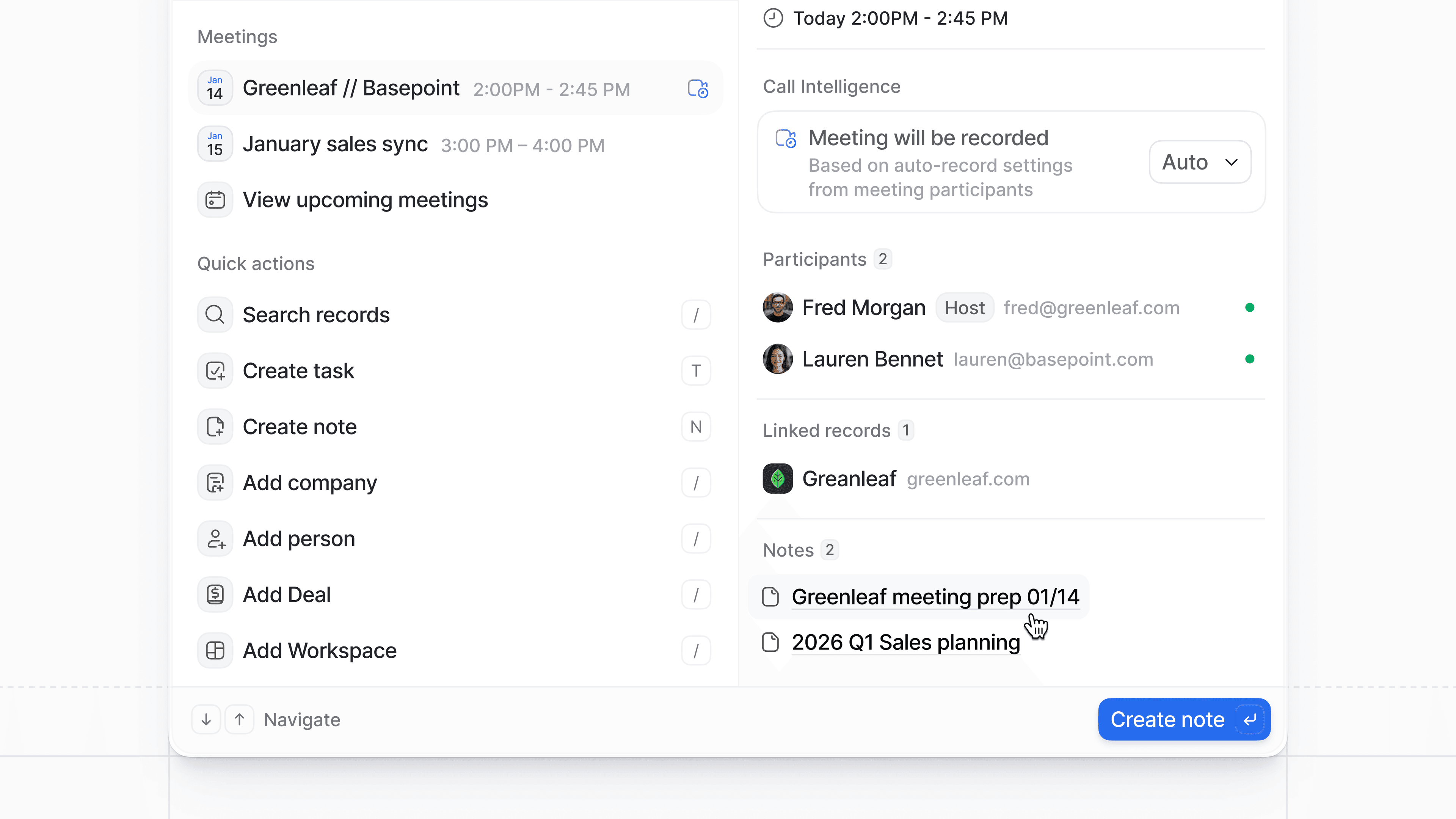Click the Add company icon

215,483
